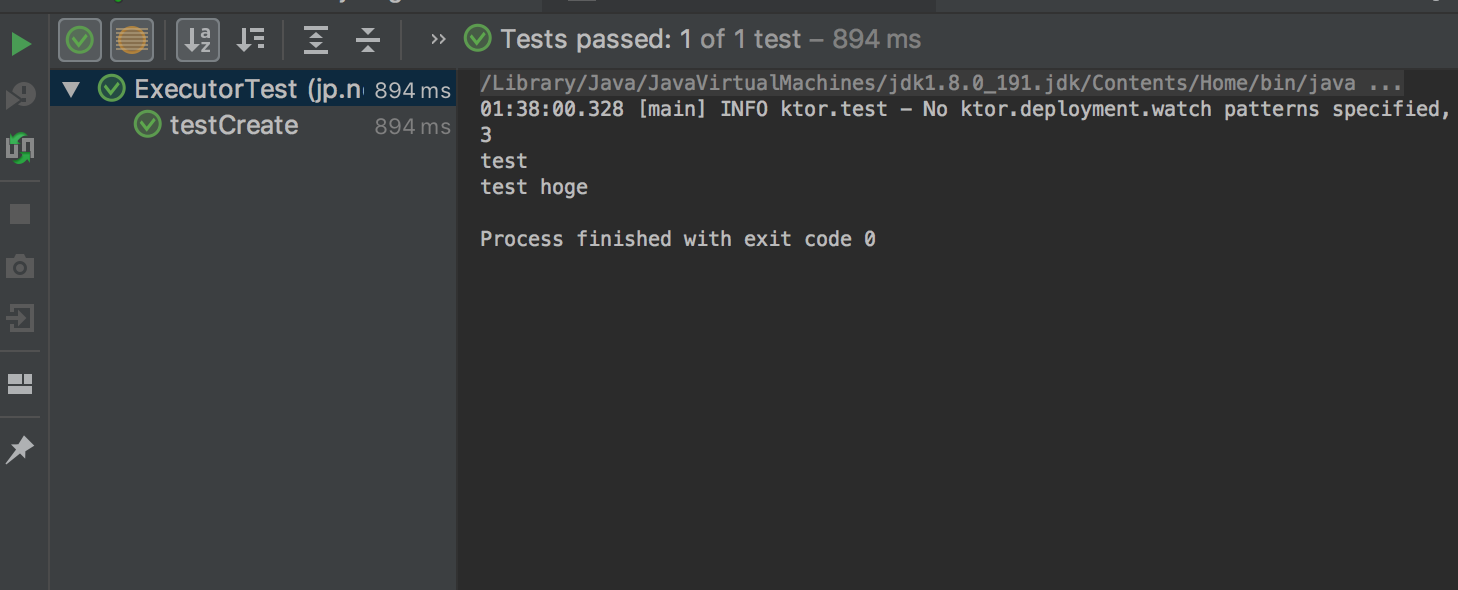Image resolution: width=1458 pixels, height=590 pixels.
Task: Sort tests alphabetically
Action: [x=198, y=40]
